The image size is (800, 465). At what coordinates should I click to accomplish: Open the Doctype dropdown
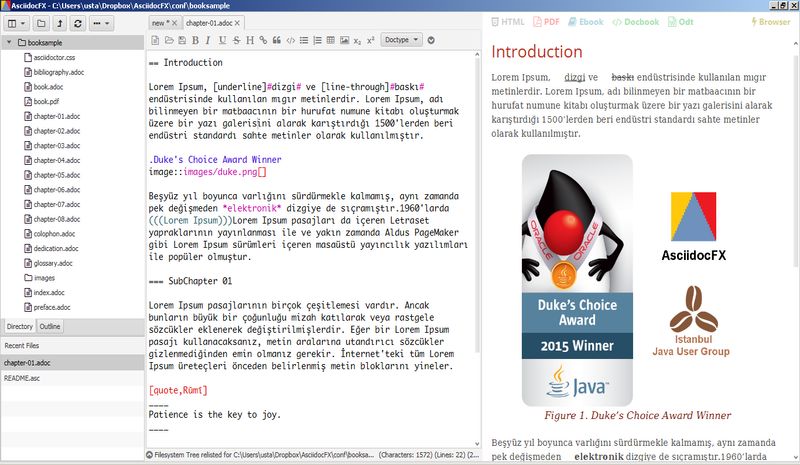401,40
